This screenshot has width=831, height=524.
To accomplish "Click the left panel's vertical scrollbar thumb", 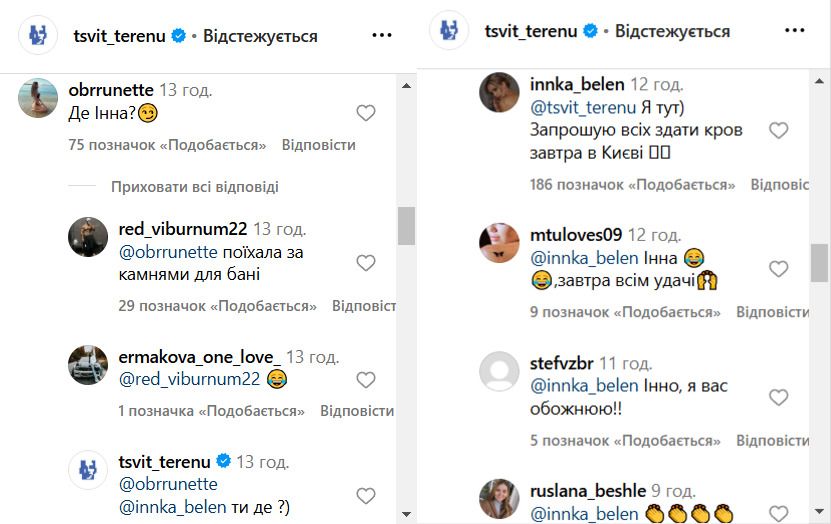I will [406, 226].
